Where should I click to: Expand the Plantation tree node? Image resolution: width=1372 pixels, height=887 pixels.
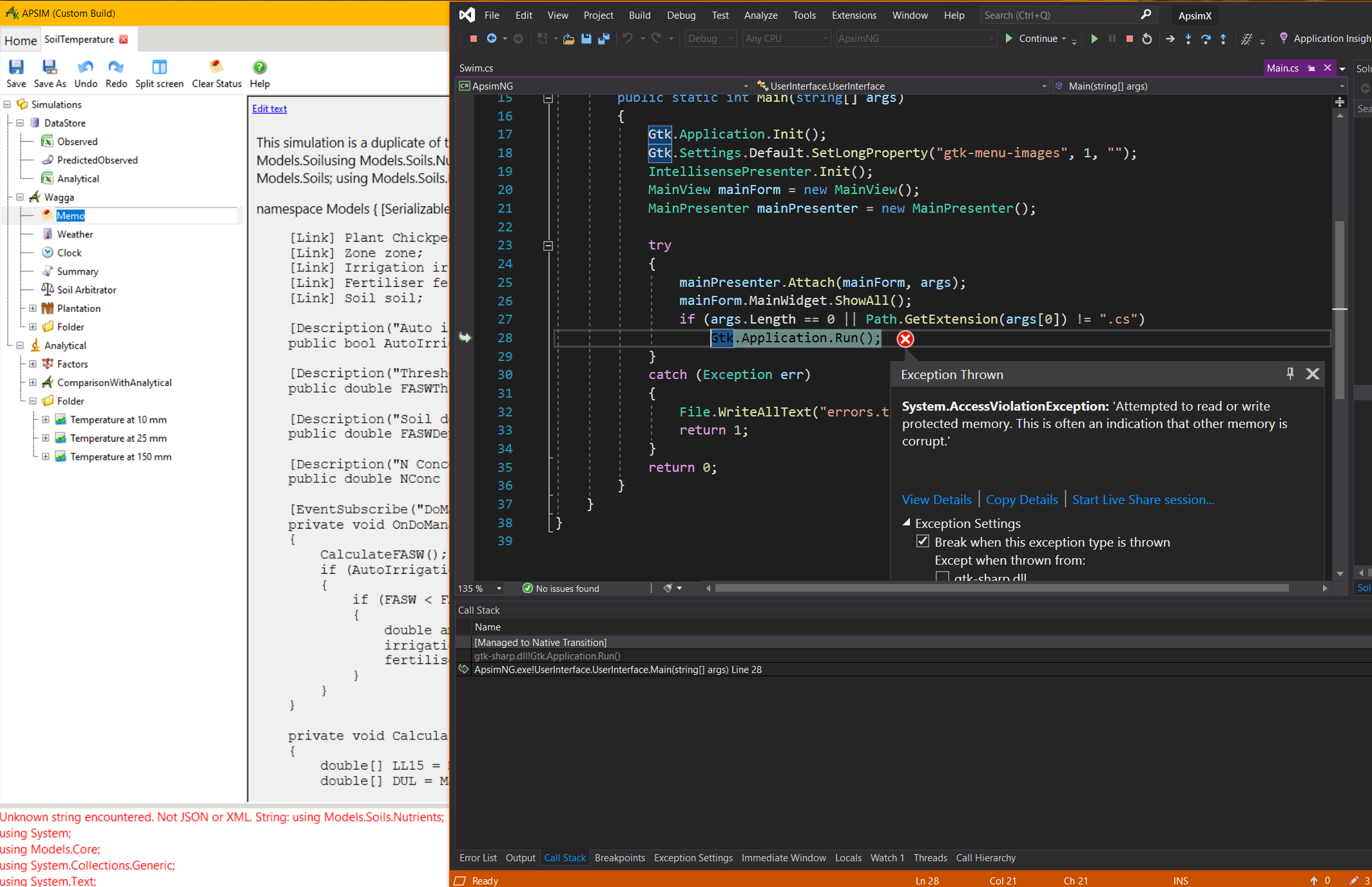tap(33, 308)
